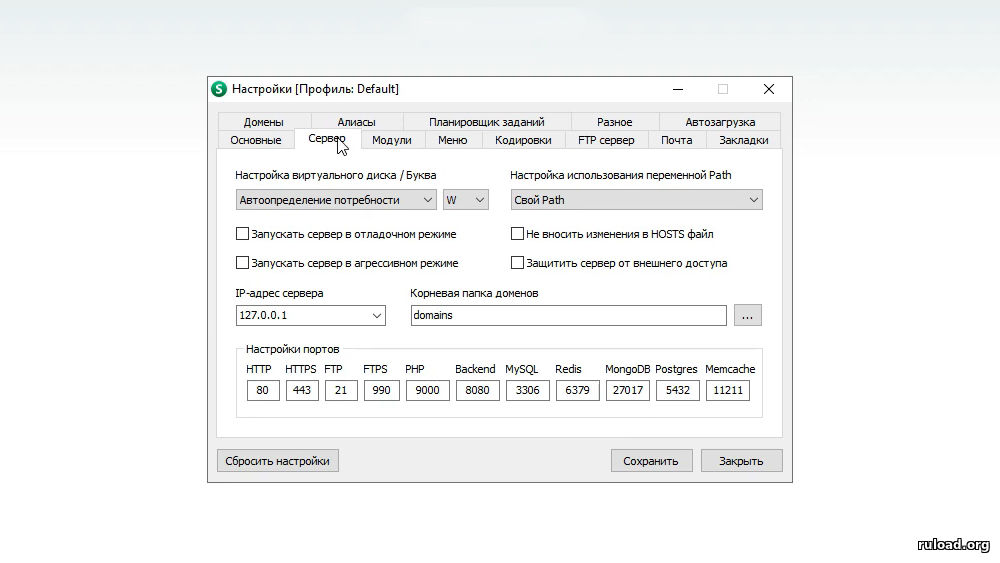
Task: Open the Домены tab
Action: coord(263,122)
